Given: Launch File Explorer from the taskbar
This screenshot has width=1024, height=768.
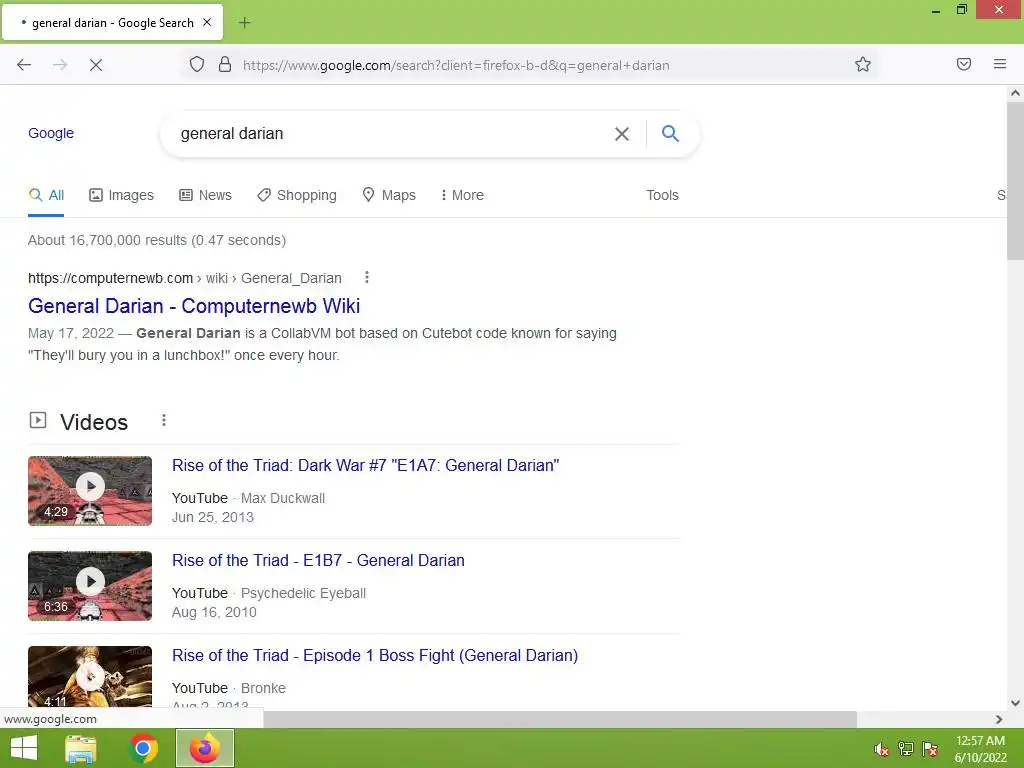Looking at the screenshot, I should tap(81, 748).
